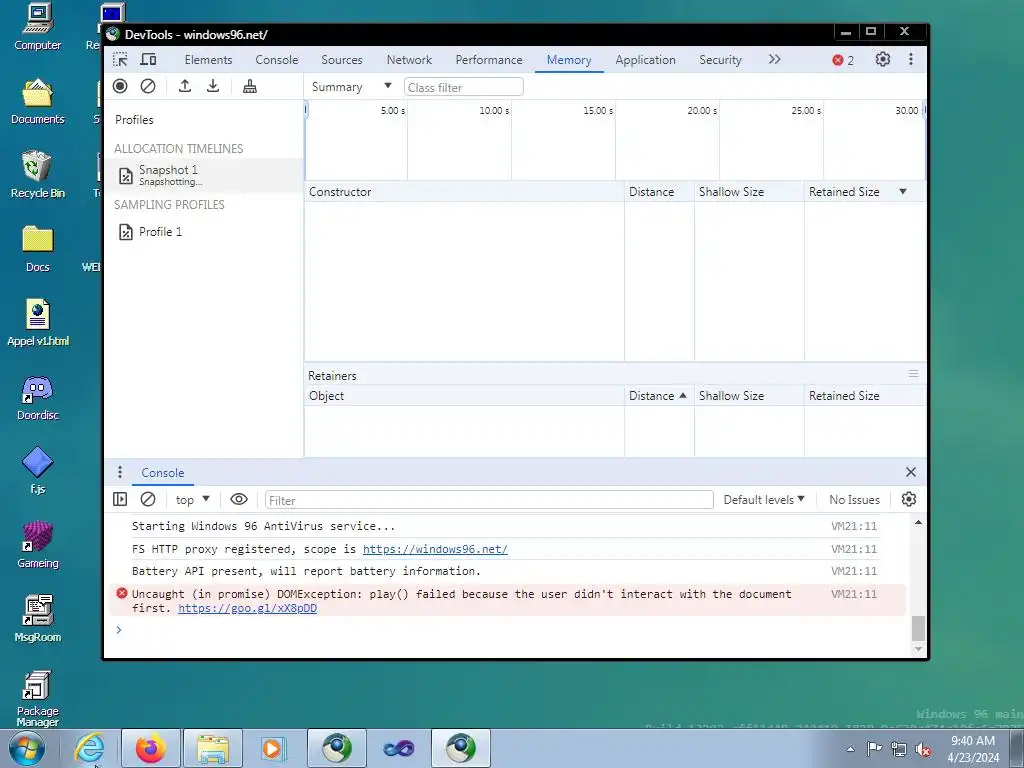Screen dimensions: 1024x768
Task: Toggle the live expression eye icon
Action: [239, 500]
